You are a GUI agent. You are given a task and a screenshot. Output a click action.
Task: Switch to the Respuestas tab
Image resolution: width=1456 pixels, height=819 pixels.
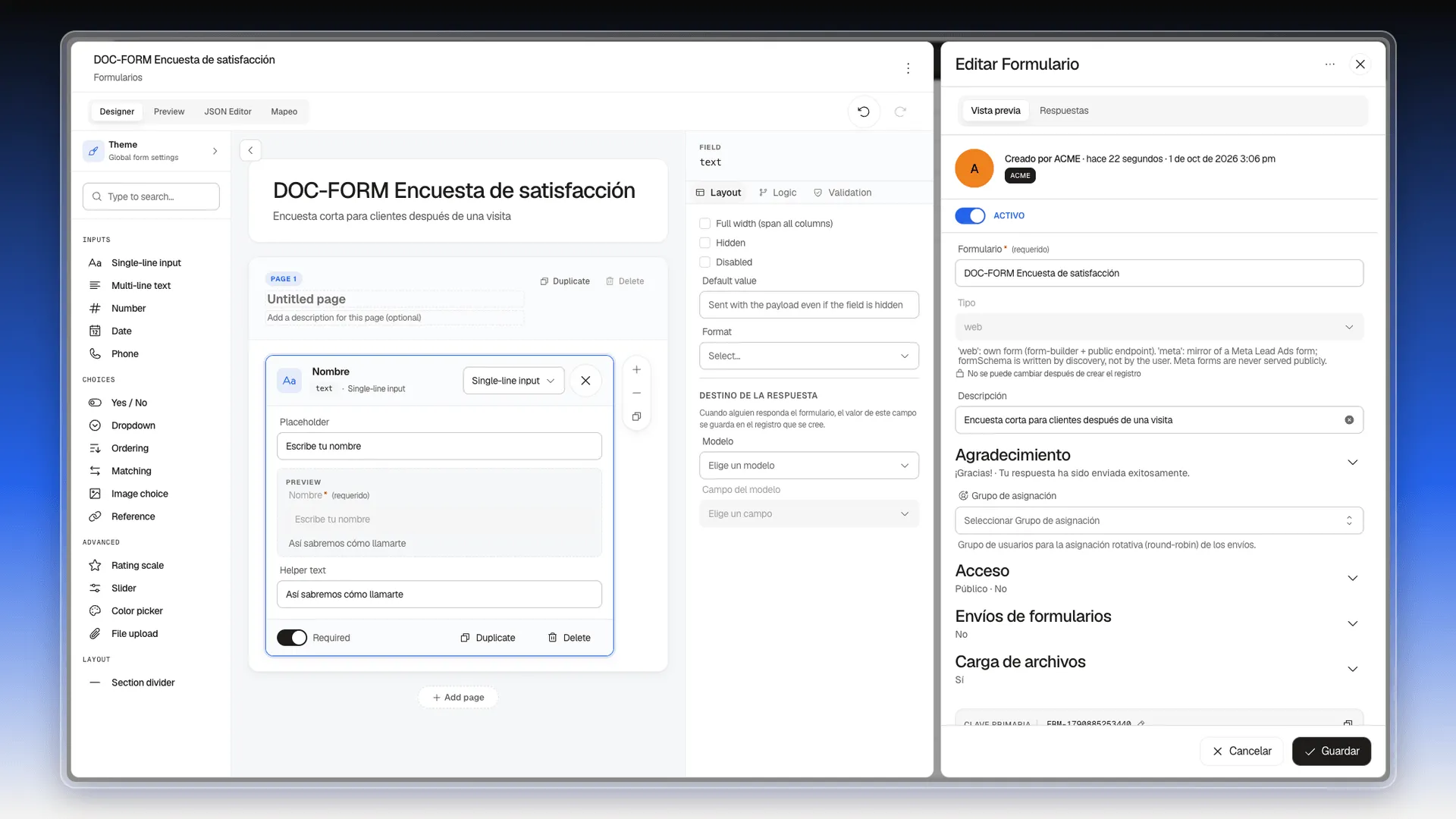(1064, 111)
